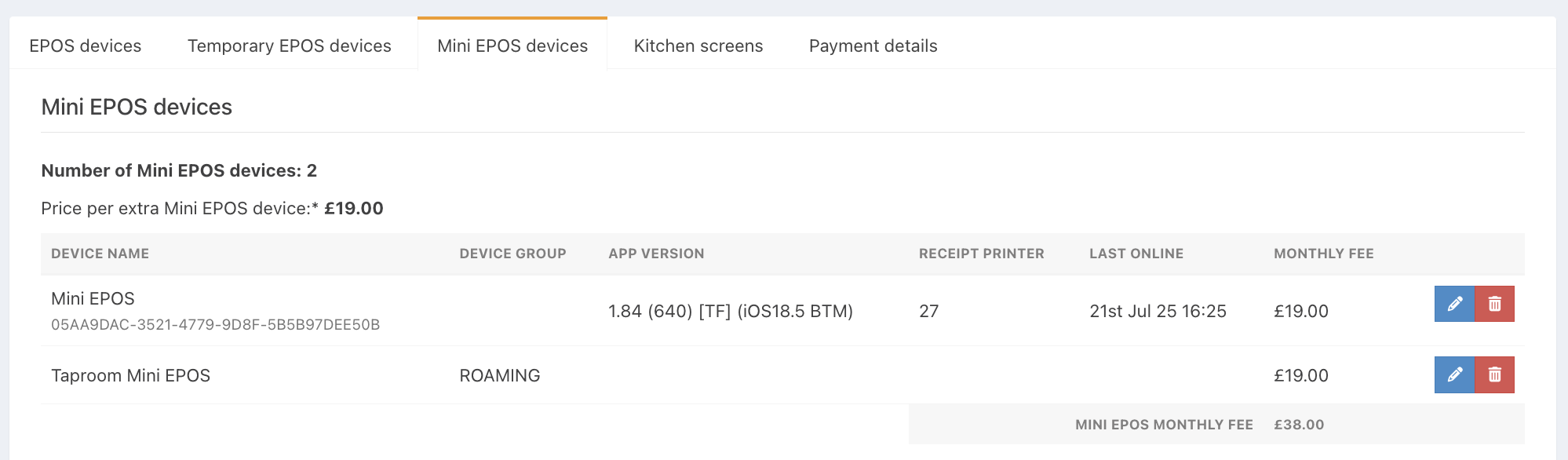Click the Receipt Printer column header
Image resolution: width=1568 pixels, height=460 pixels.
coord(981,254)
